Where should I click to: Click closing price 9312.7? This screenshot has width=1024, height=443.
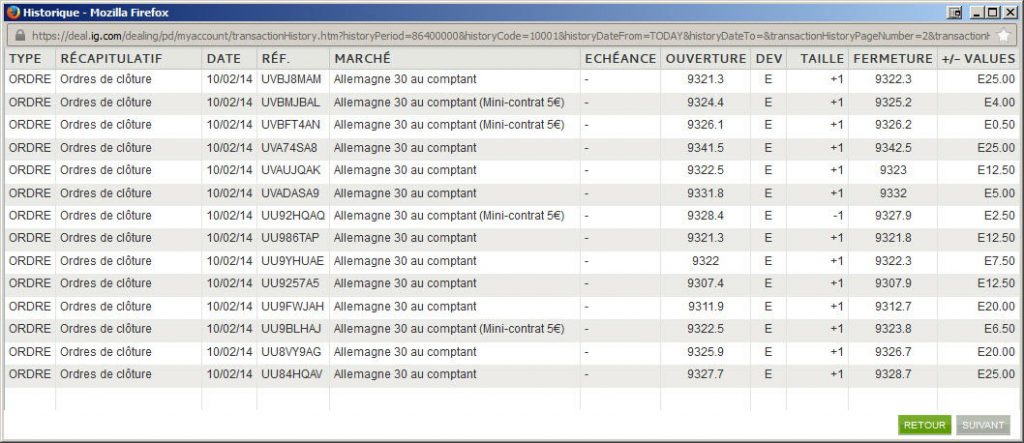coord(893,306)
